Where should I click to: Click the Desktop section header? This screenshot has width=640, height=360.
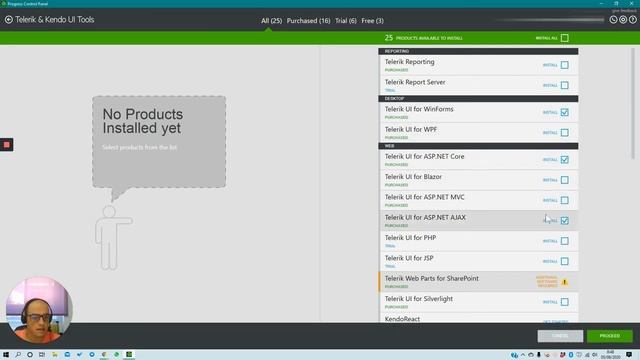(x=478, y=98)
